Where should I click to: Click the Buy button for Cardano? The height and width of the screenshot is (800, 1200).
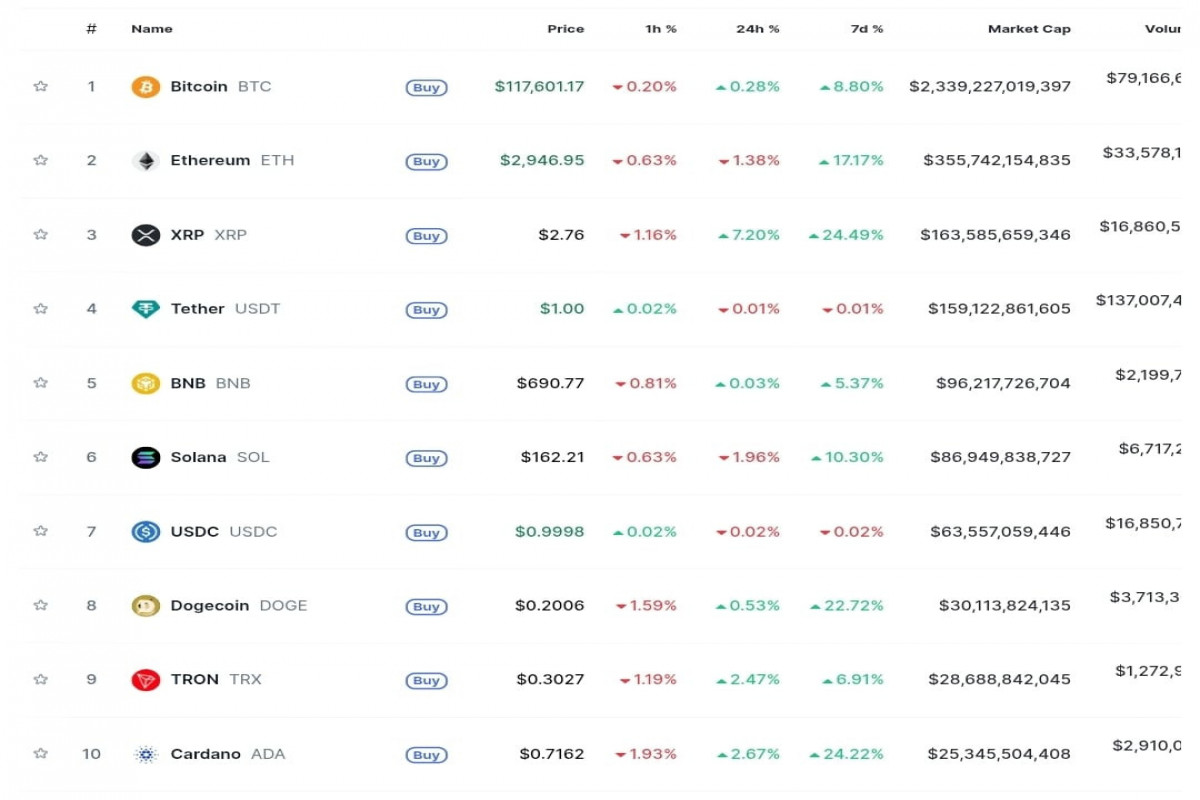[x=426, y=755]
